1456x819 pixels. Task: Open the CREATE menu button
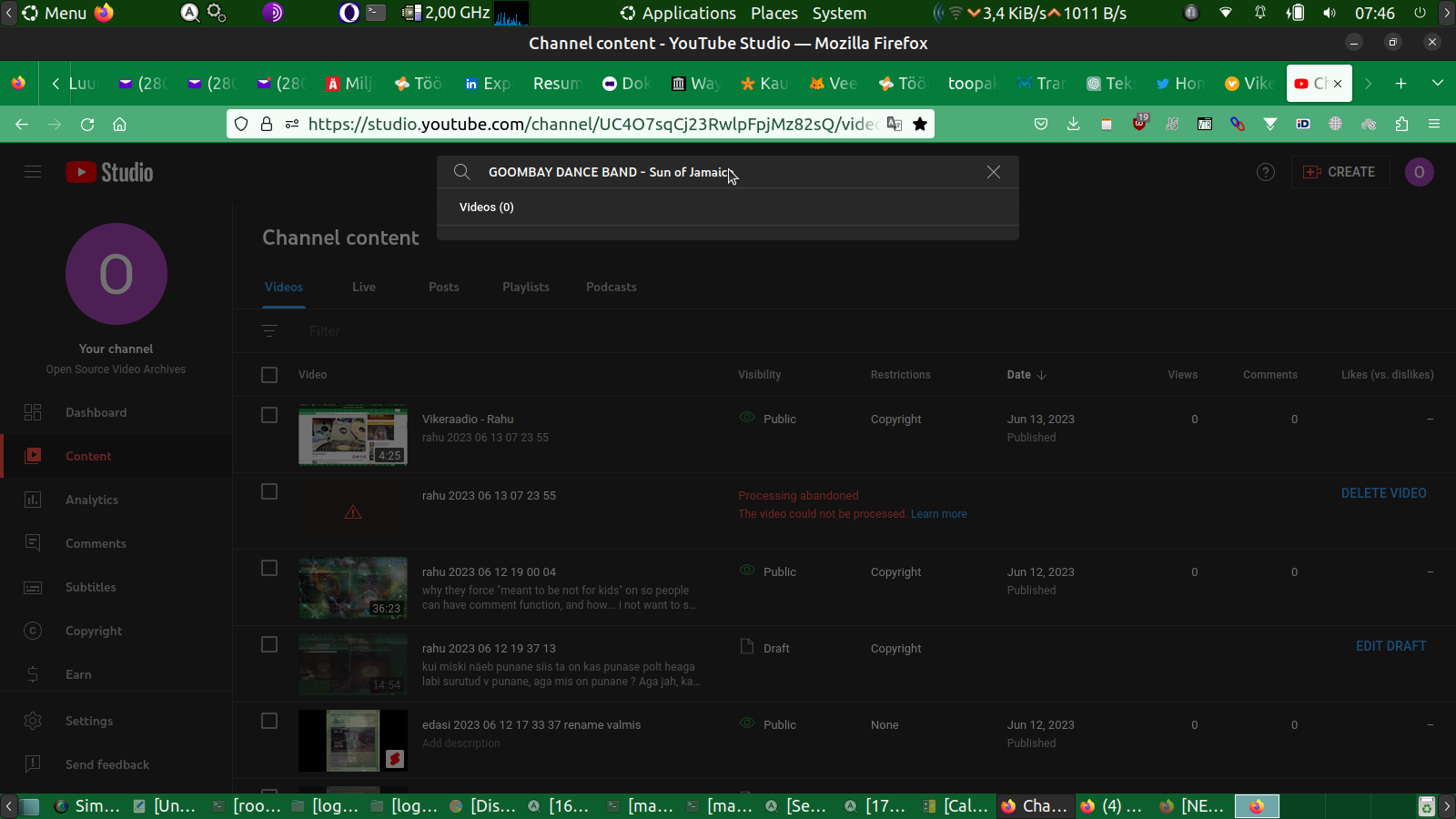(x=1340, y=172)
